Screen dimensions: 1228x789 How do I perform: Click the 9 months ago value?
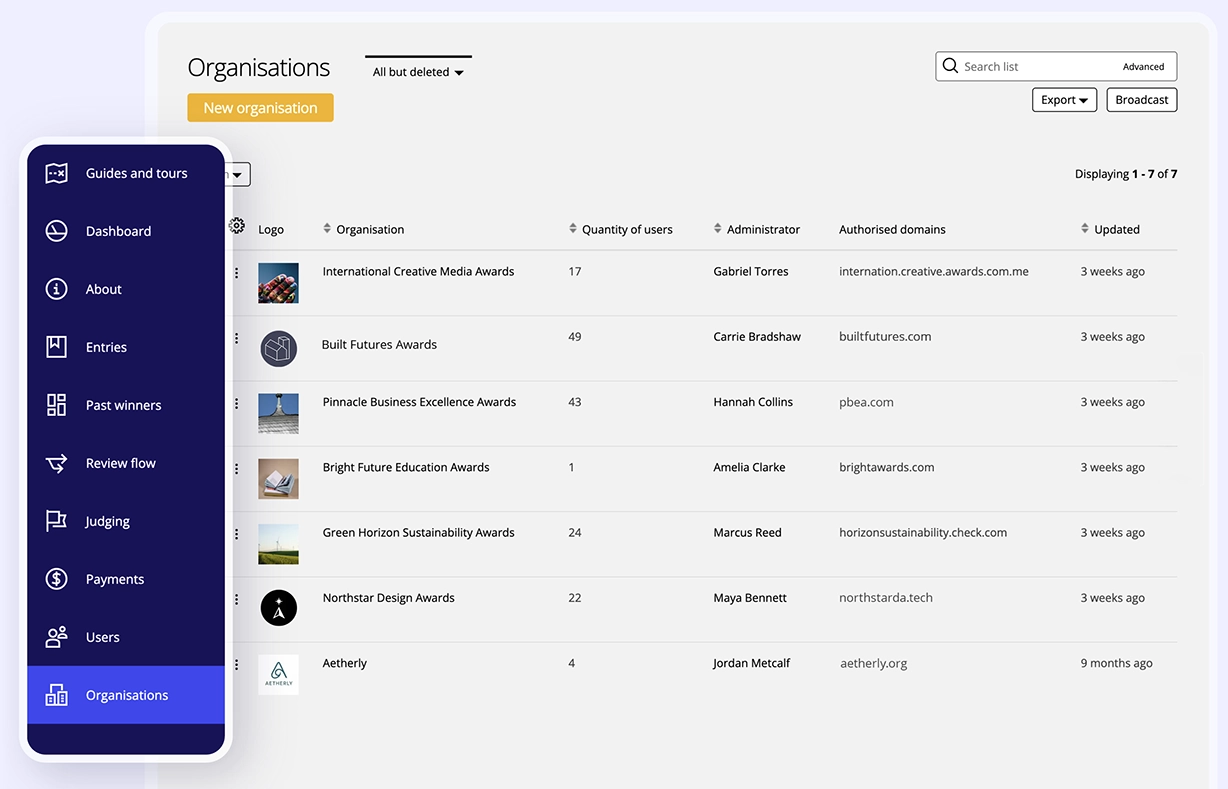[x=1116, y=663]
